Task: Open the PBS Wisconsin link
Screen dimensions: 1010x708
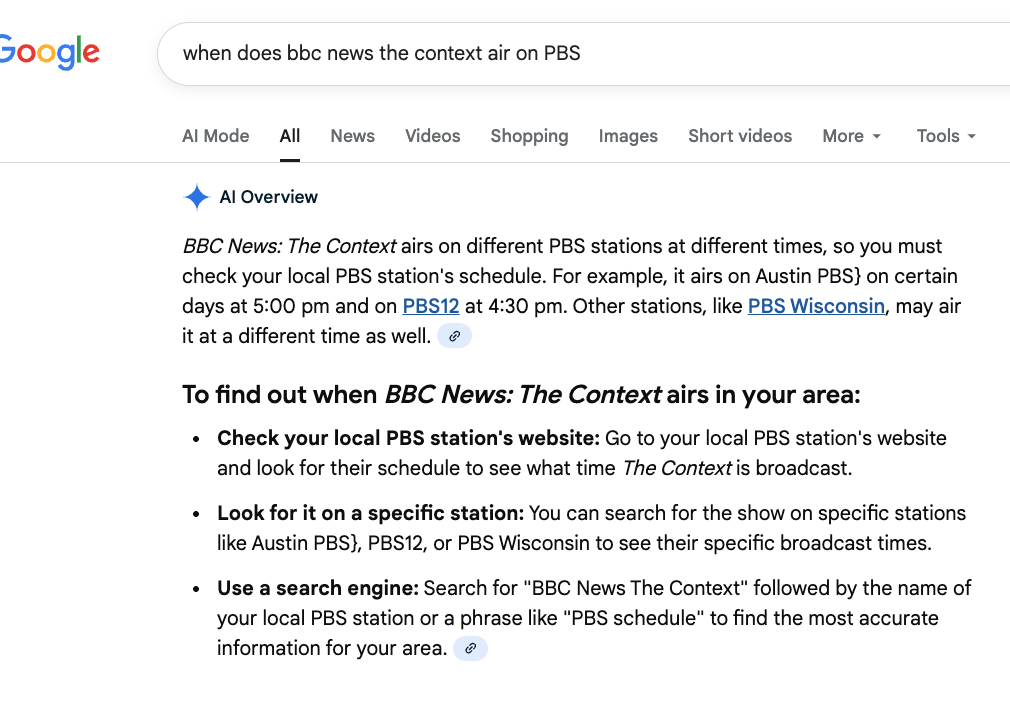Action: (x=816, y=306)
